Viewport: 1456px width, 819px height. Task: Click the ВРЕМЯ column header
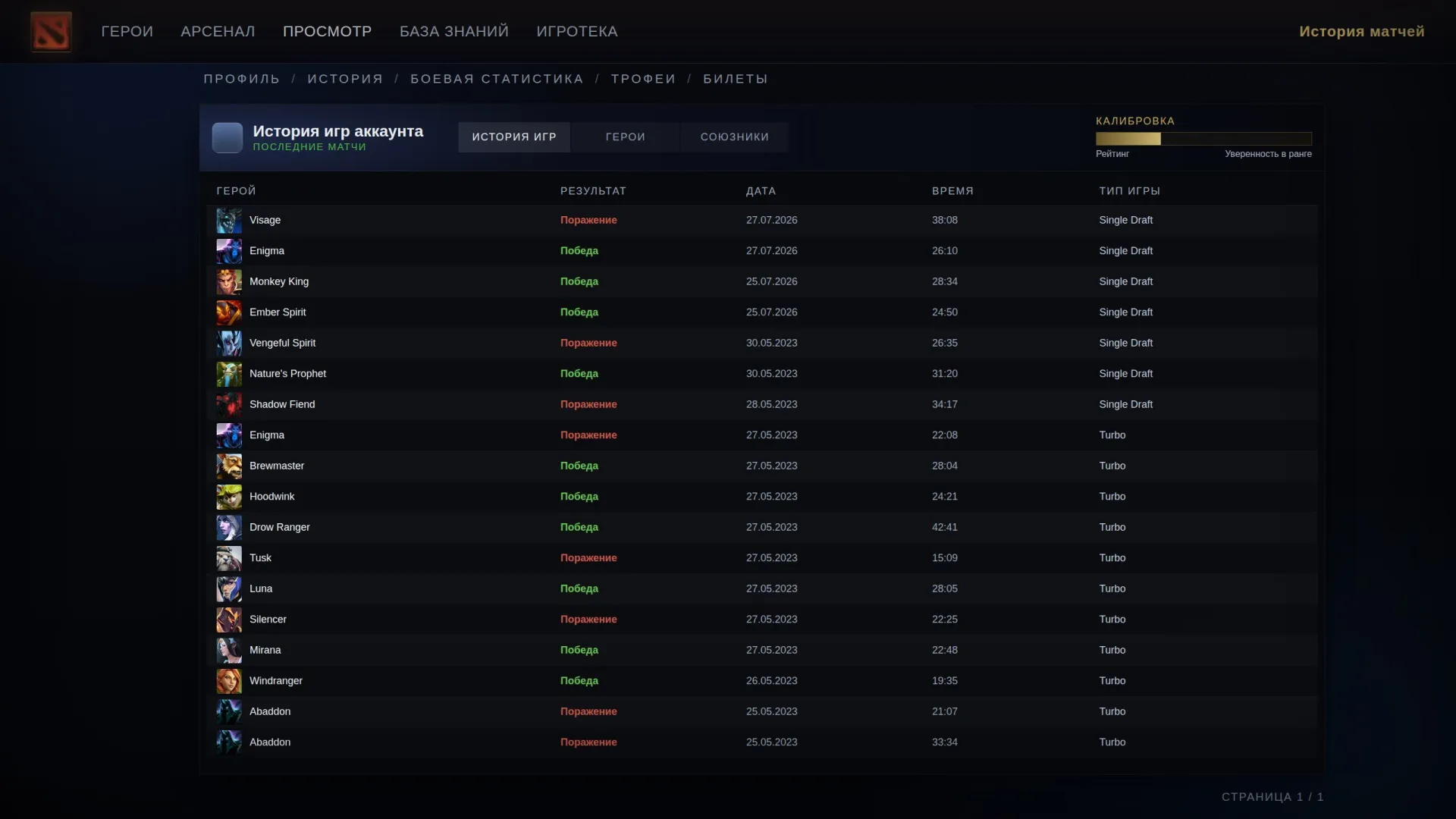pos(953,191)
